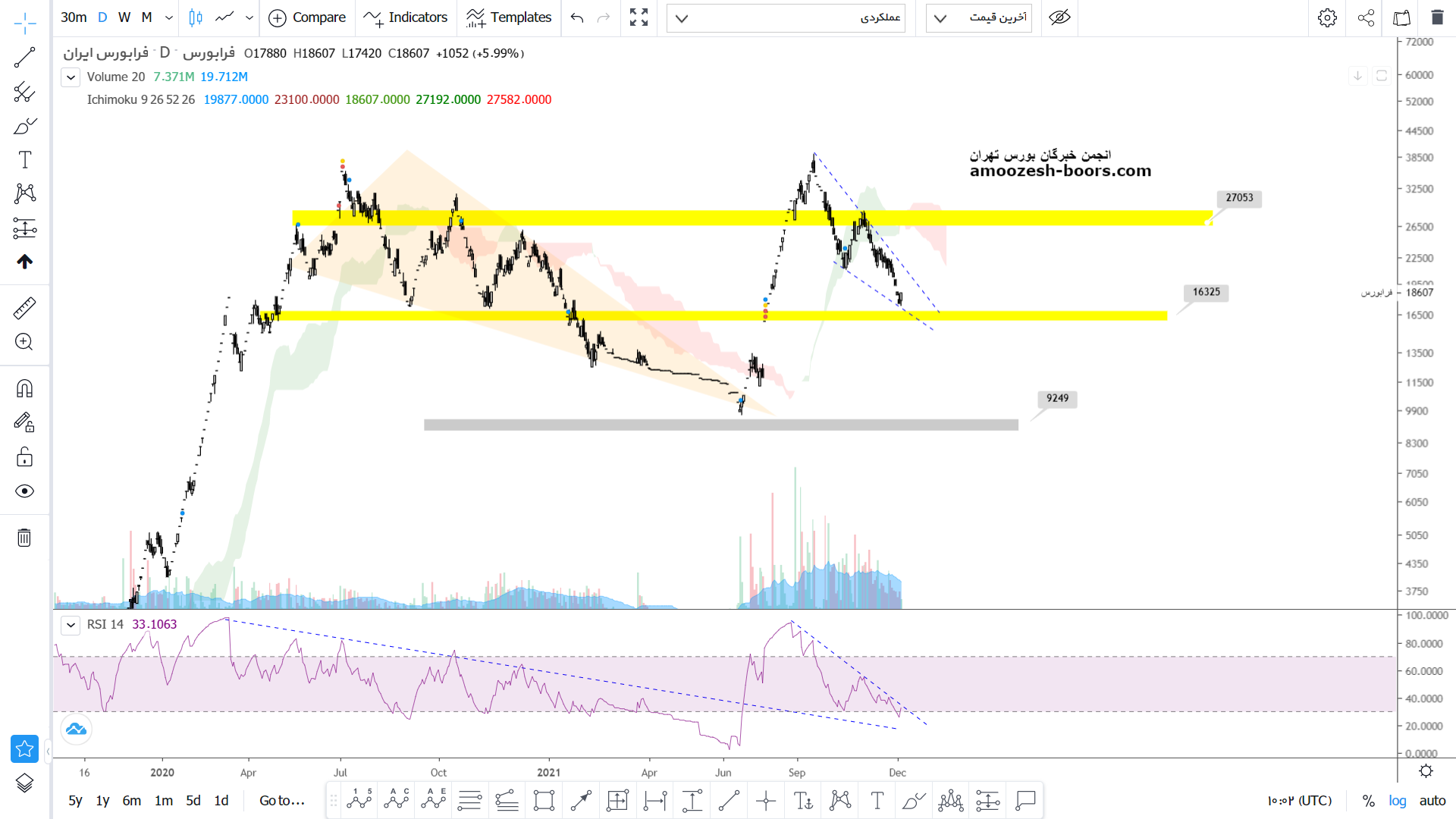Select the trend line drawing tool
Image resolution: width=1456 pixels, height=819 pixels.
pyautogui.click(x=24, y=58)
